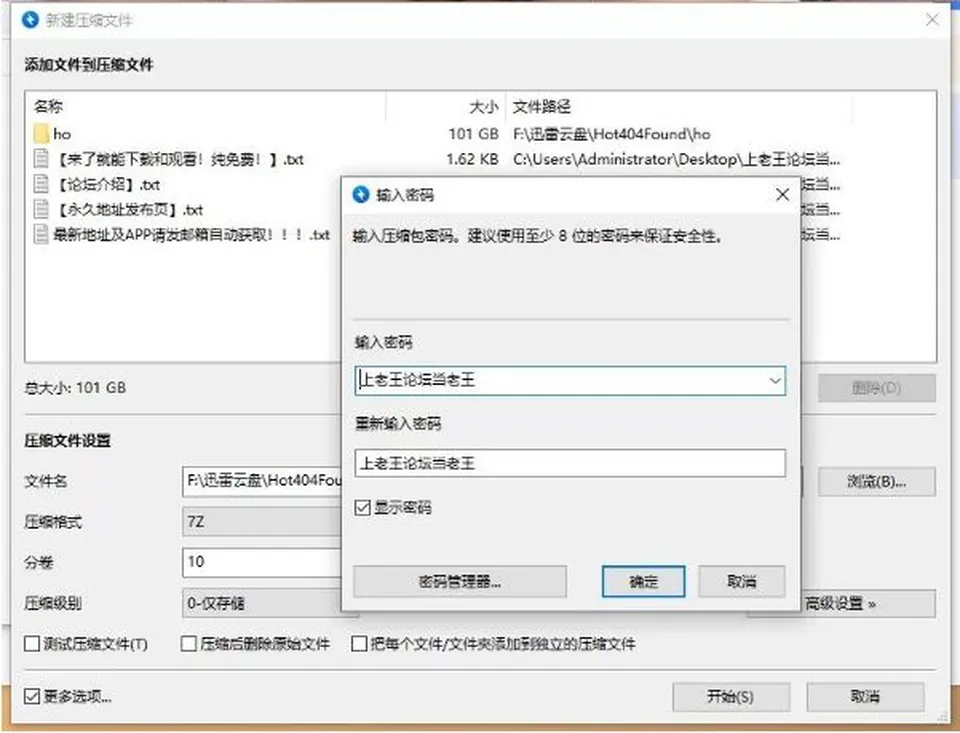Screen dimensions: 960x733
Task: Click 取消 beside the 开始(S) button
Action: (x=865, y=697)
